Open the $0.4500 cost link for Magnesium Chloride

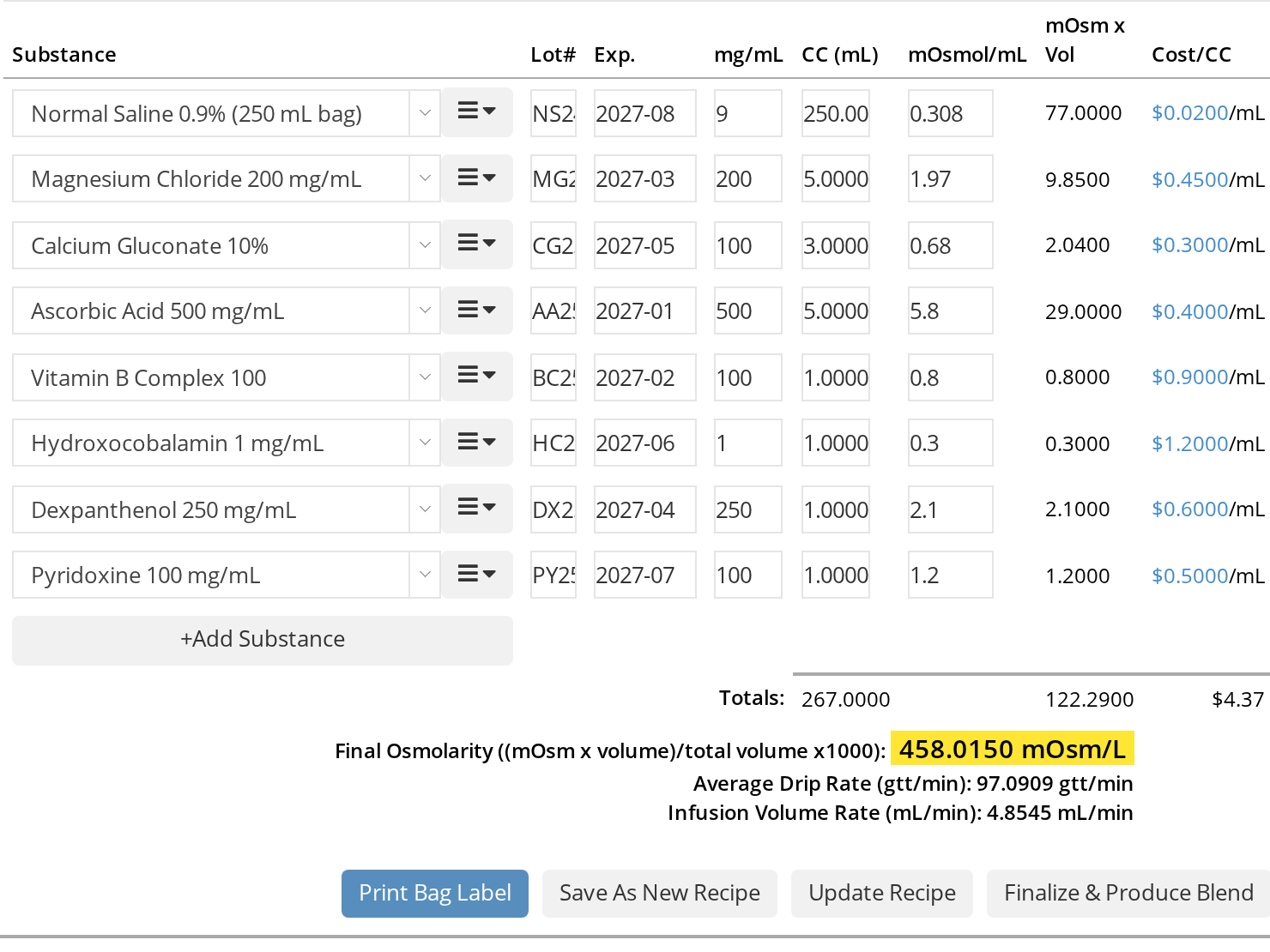pos(1190,179)
